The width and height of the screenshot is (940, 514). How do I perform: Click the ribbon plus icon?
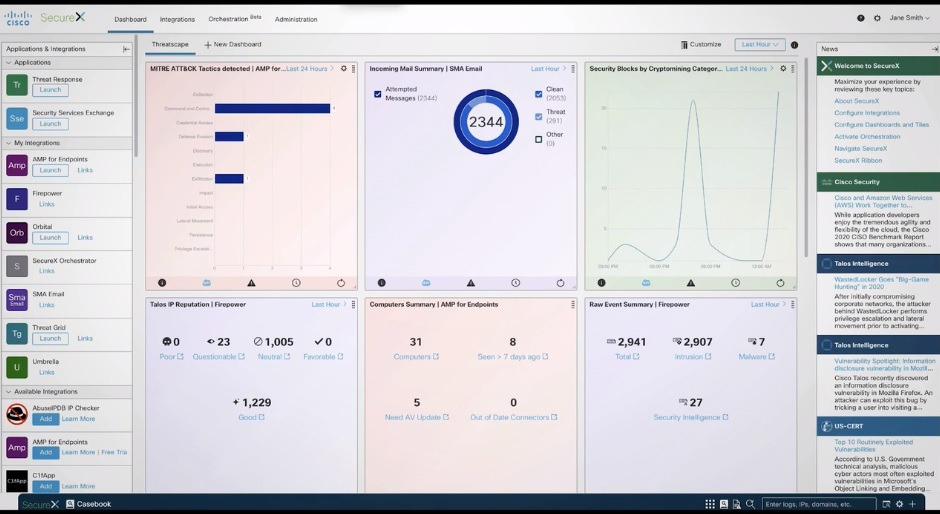912,504
